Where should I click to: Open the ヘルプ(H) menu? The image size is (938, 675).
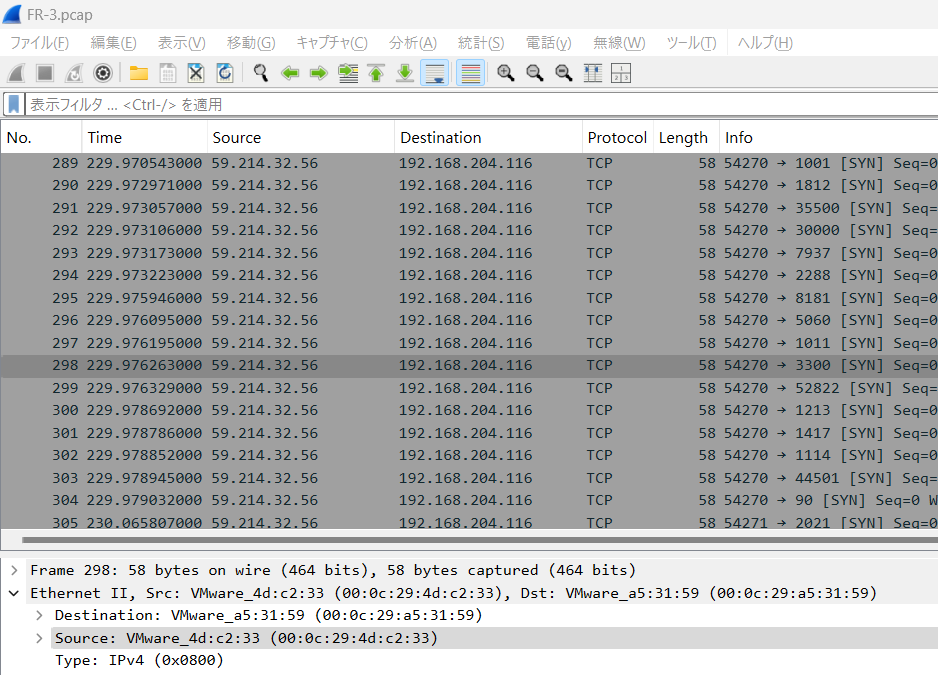(765, 42)
